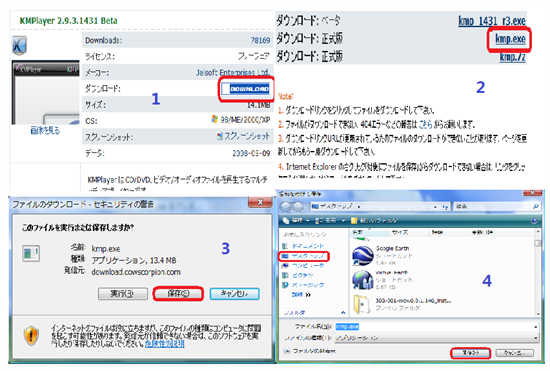
Task: Select コンピュータ in favorite links
Action: pos(304,265)
